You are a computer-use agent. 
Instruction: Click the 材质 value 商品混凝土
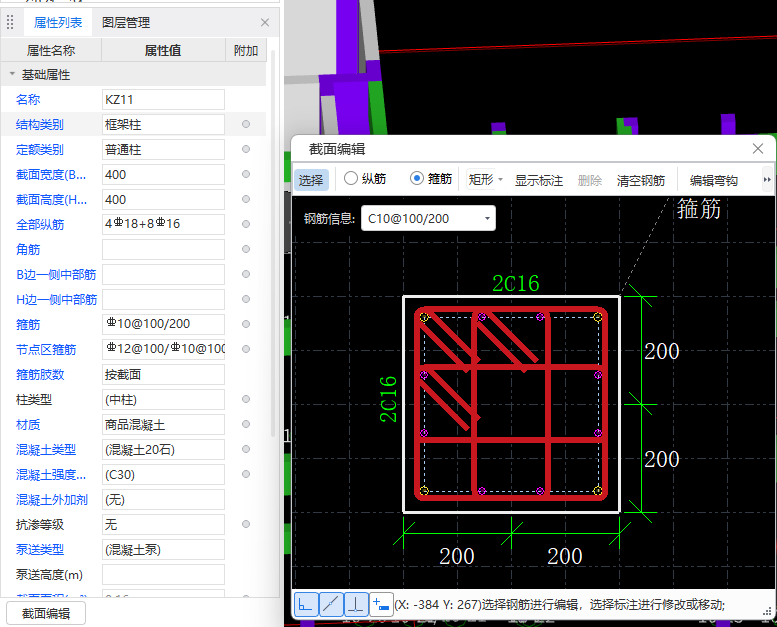[163, 424]
